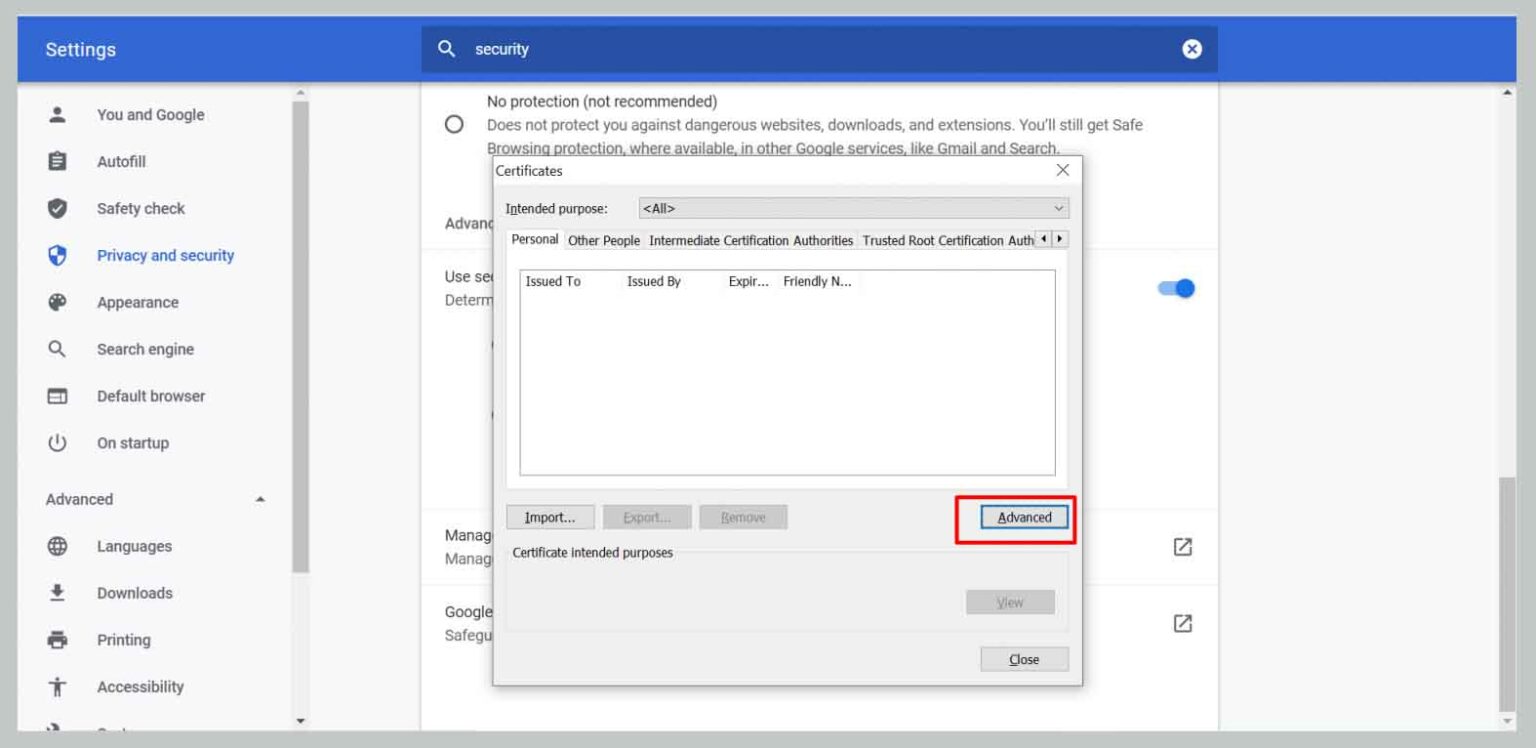Open Appearance settings via the palette icon

57,302
